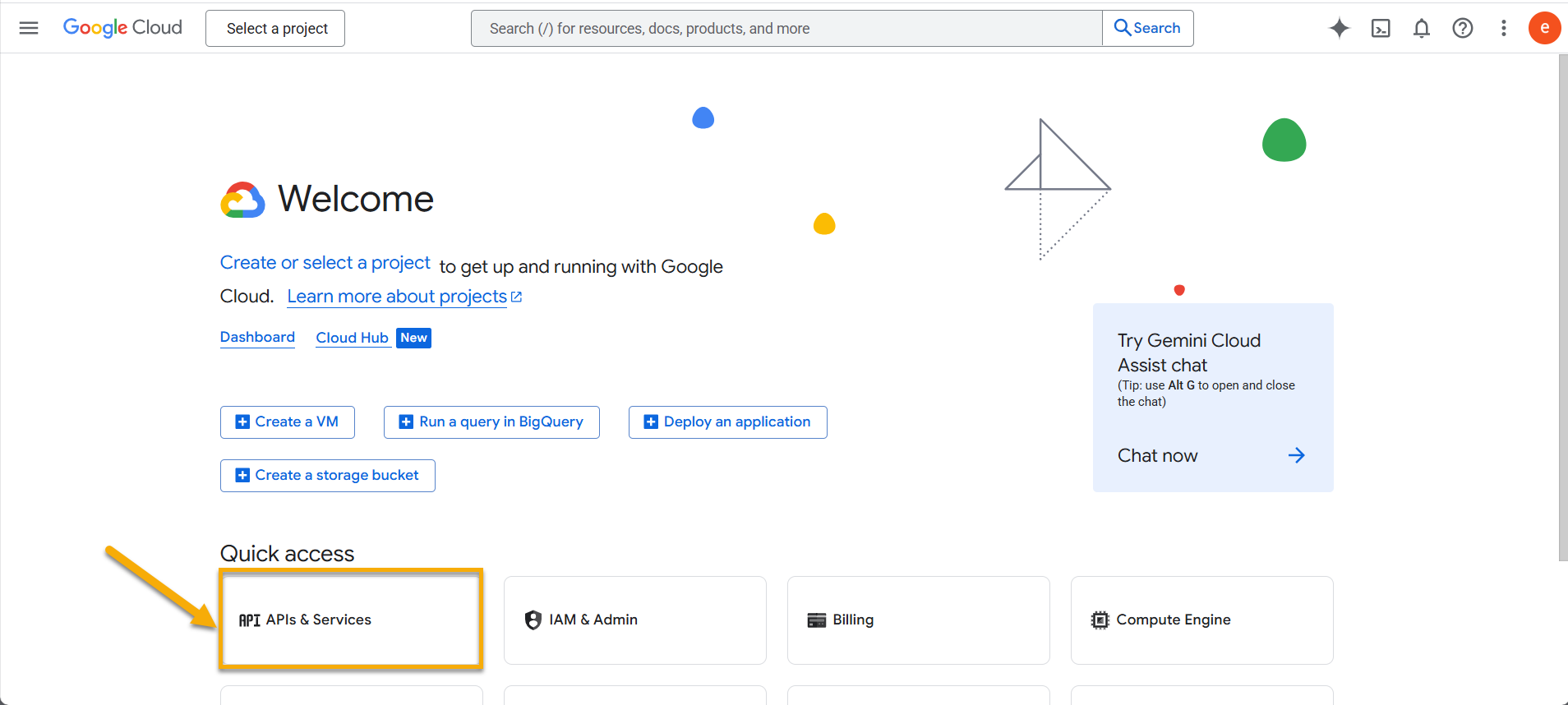Screen dimensions: 1568x705
Task: Click the Chat now arrow icon
Action: click(1296, 455)
